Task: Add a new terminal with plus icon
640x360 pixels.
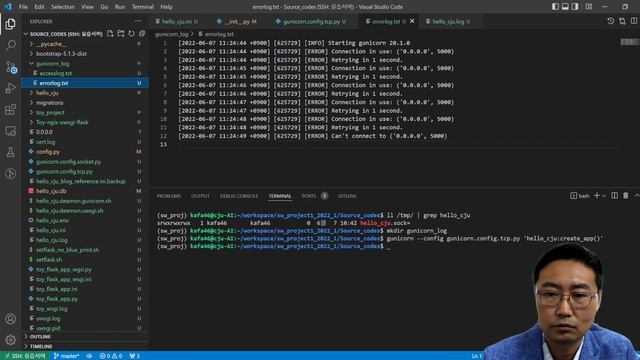Action: [597, 196]
